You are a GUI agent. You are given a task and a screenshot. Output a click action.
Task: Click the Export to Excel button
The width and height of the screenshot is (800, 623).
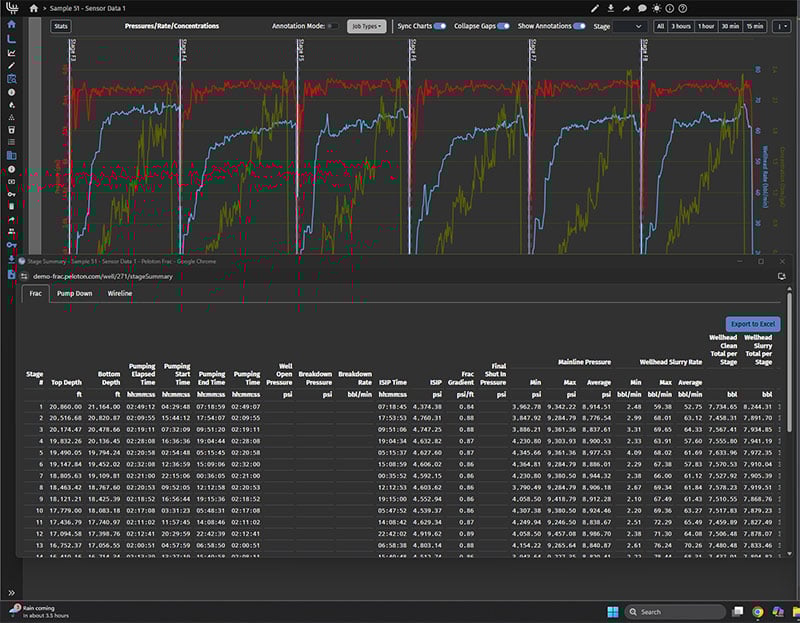pyautogui.click(x=752, y=325)
